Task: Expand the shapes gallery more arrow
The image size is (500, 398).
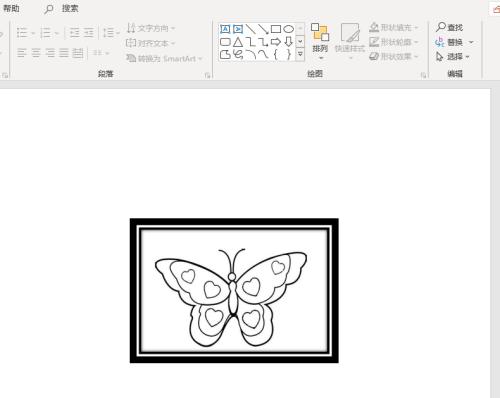Action: (300, 54)
